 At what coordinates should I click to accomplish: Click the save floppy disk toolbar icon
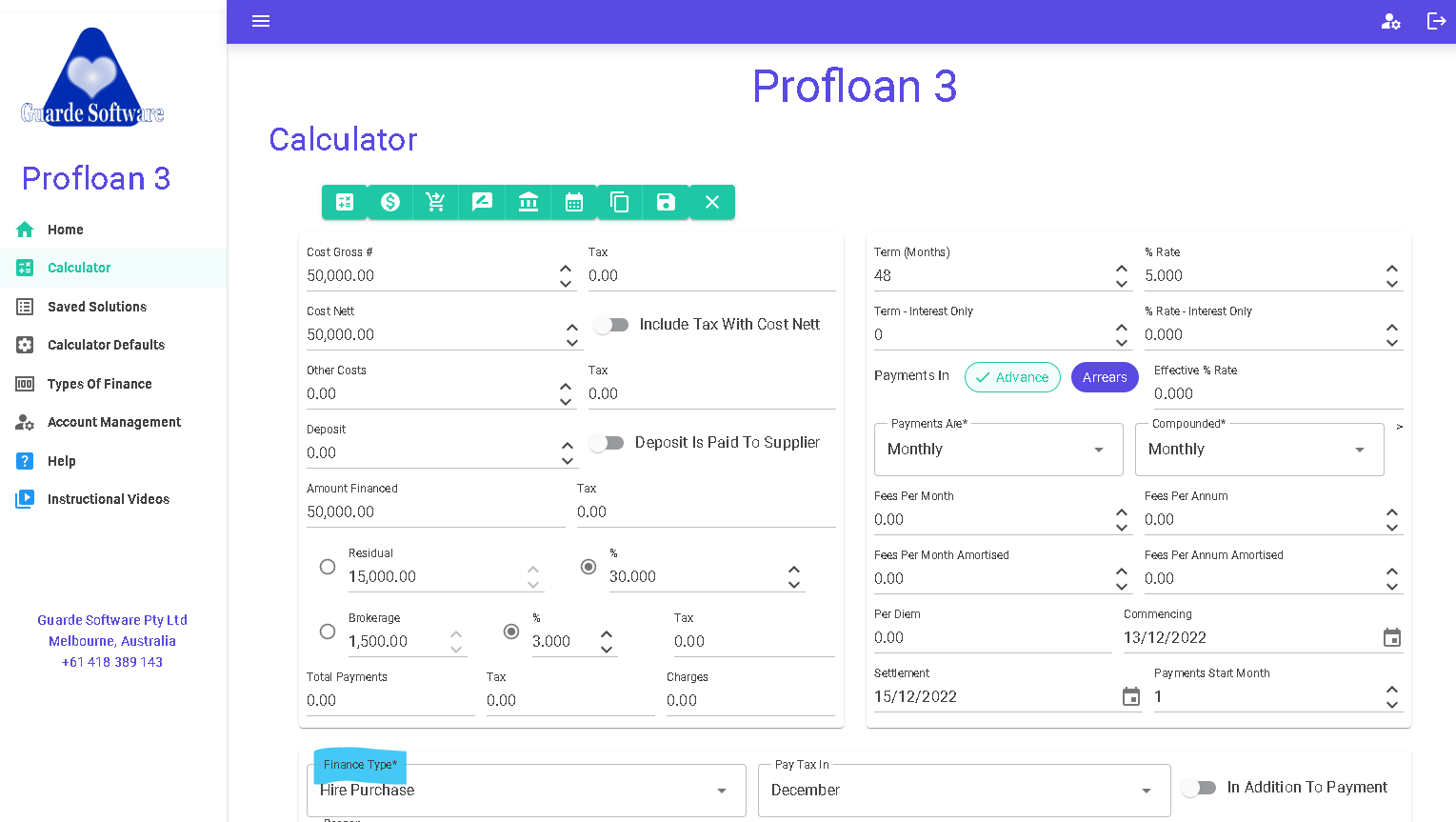pyautogui.click(x=666, y=202)
